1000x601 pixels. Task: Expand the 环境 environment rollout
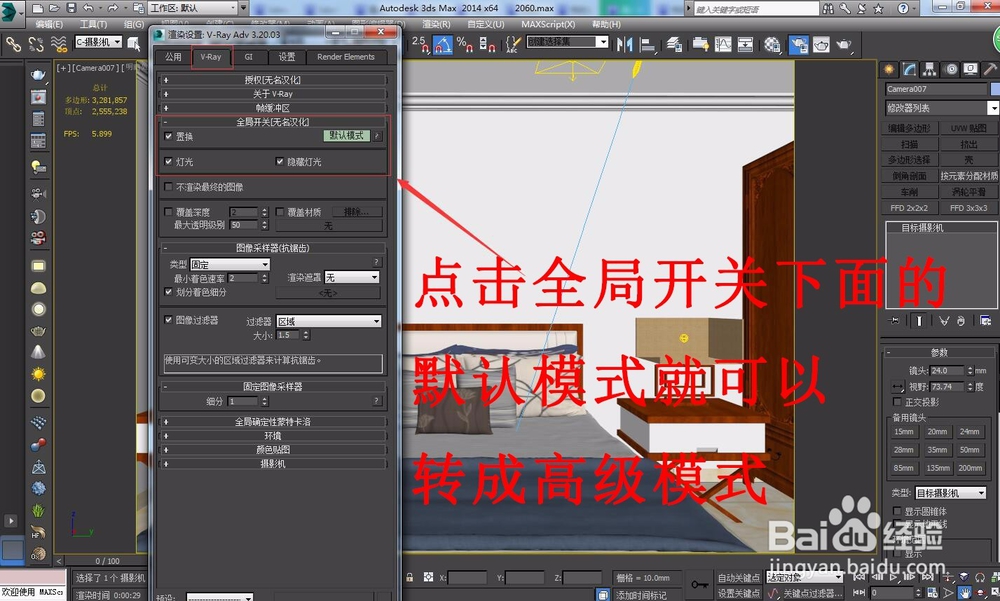(272, 436)
